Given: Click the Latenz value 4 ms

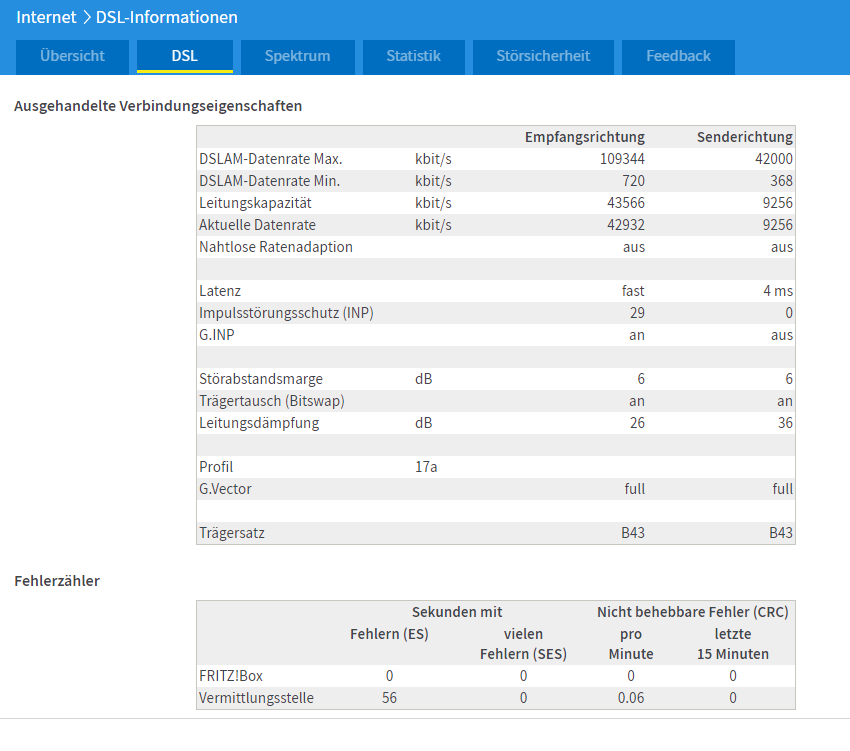Looking at the screenshot, I should point(778,291).
